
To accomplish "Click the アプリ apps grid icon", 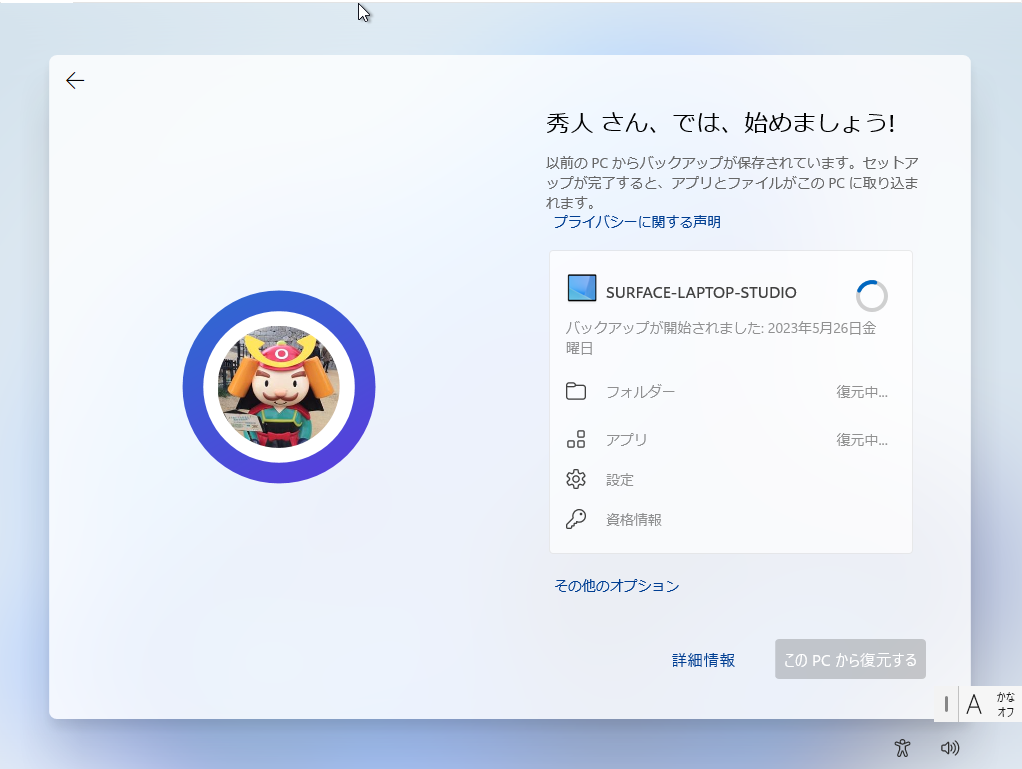I will coord(576,439).
